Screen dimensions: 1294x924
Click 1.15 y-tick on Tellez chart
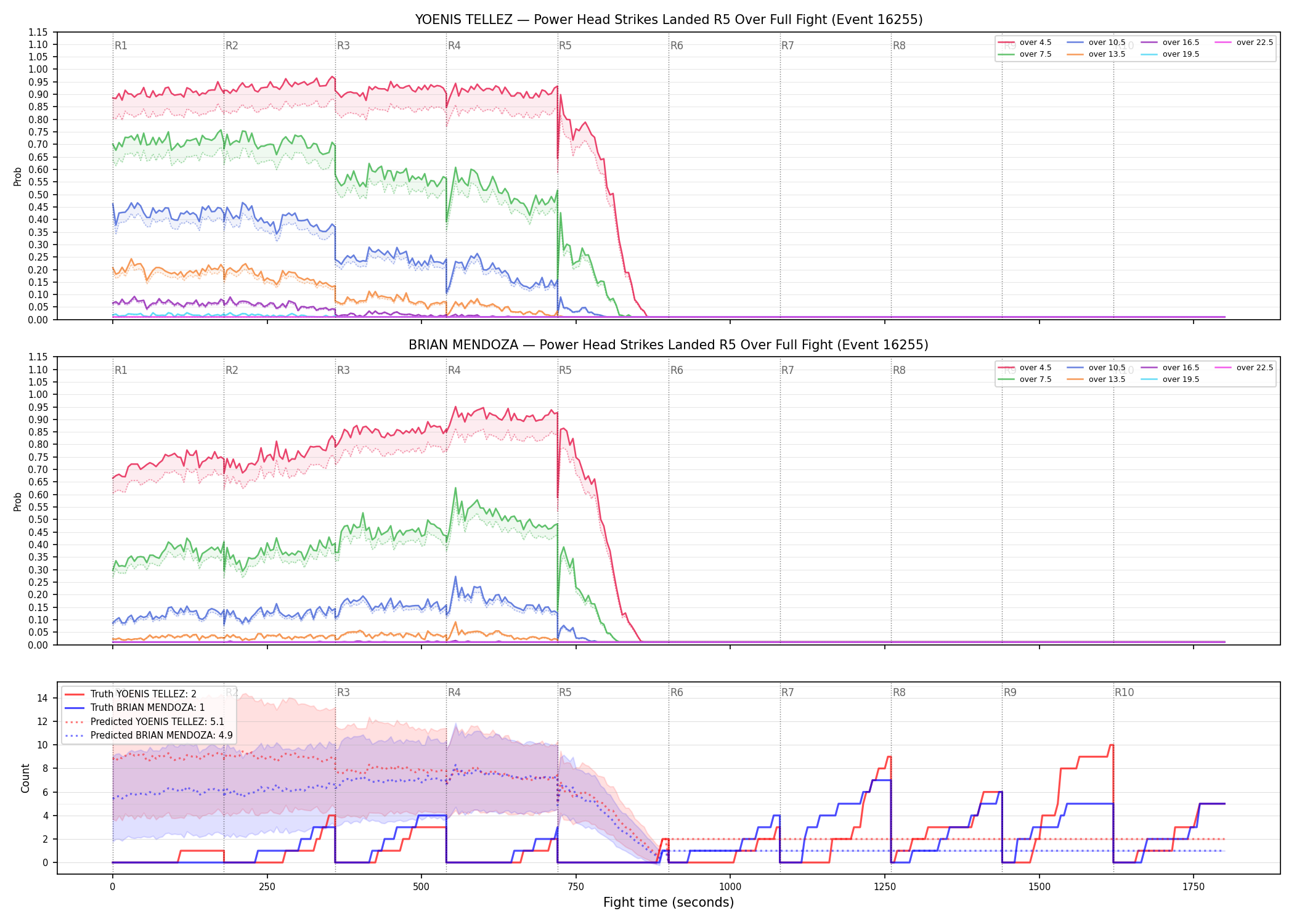[x=38, y=32]
